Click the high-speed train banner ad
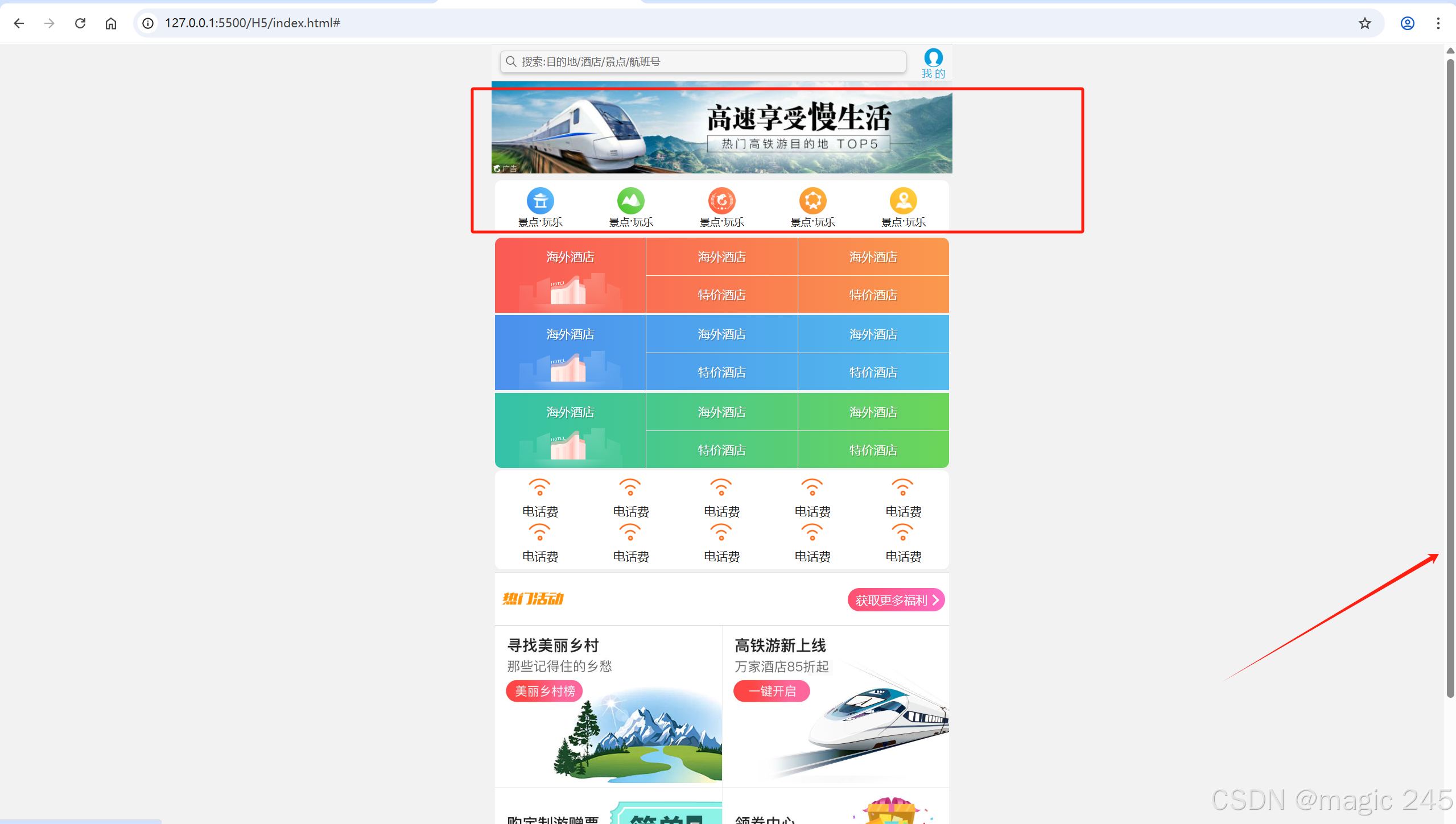Image resolution: width=1456 pixels, height=824 pixels. pos(721,131)
